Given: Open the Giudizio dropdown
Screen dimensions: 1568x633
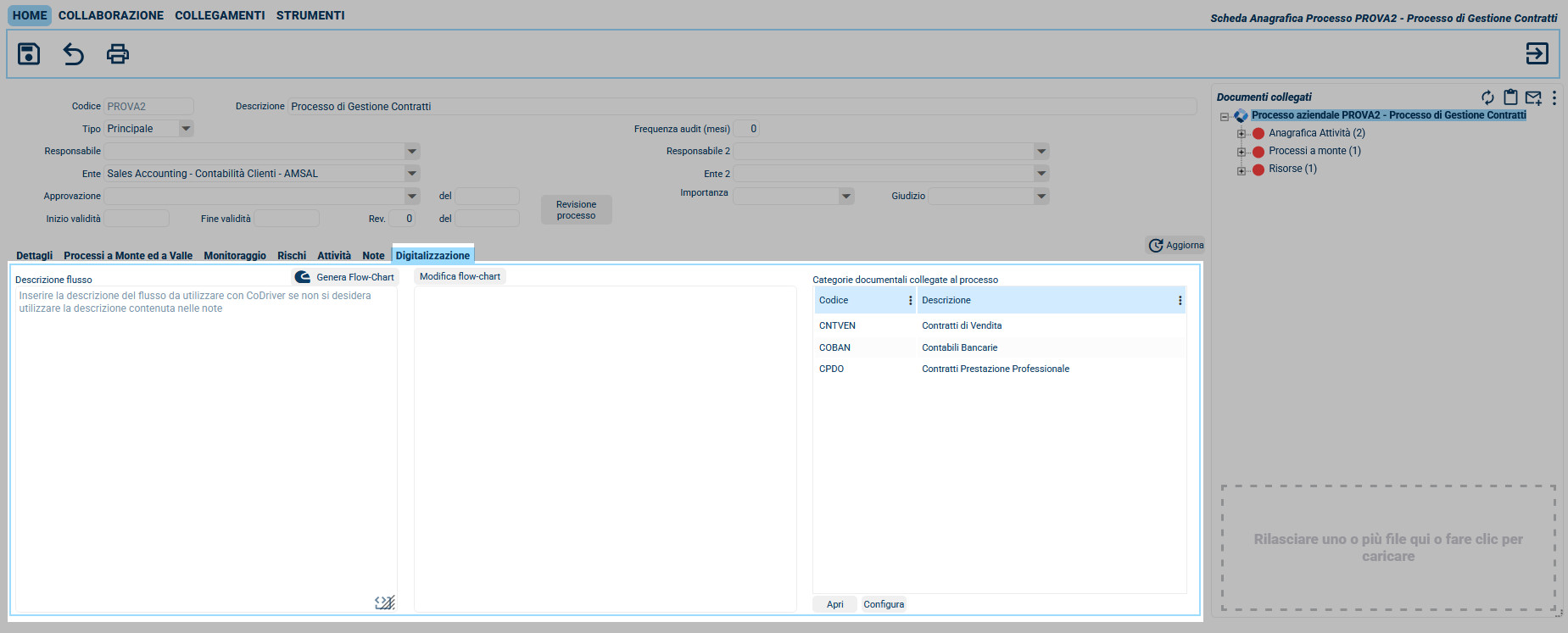Looking at the screenshot, I should point(1041,197).
